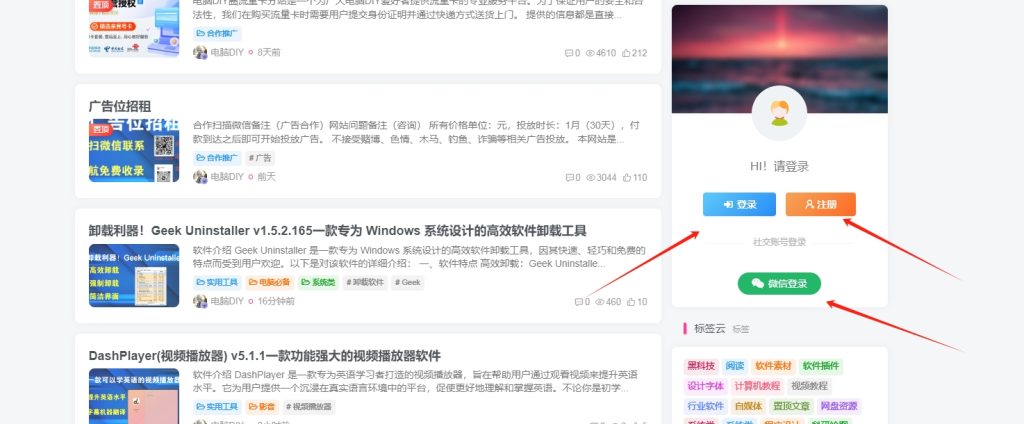Click 电脑DIY author name beside 16分钟前
This screenshot has width=1024, height=424.
(227, 301)
